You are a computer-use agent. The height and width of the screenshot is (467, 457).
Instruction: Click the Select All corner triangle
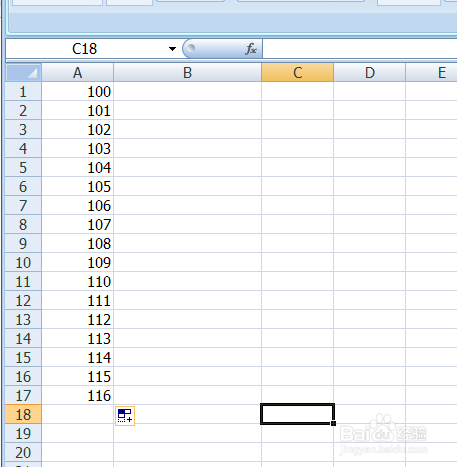[x=23, y=72]
